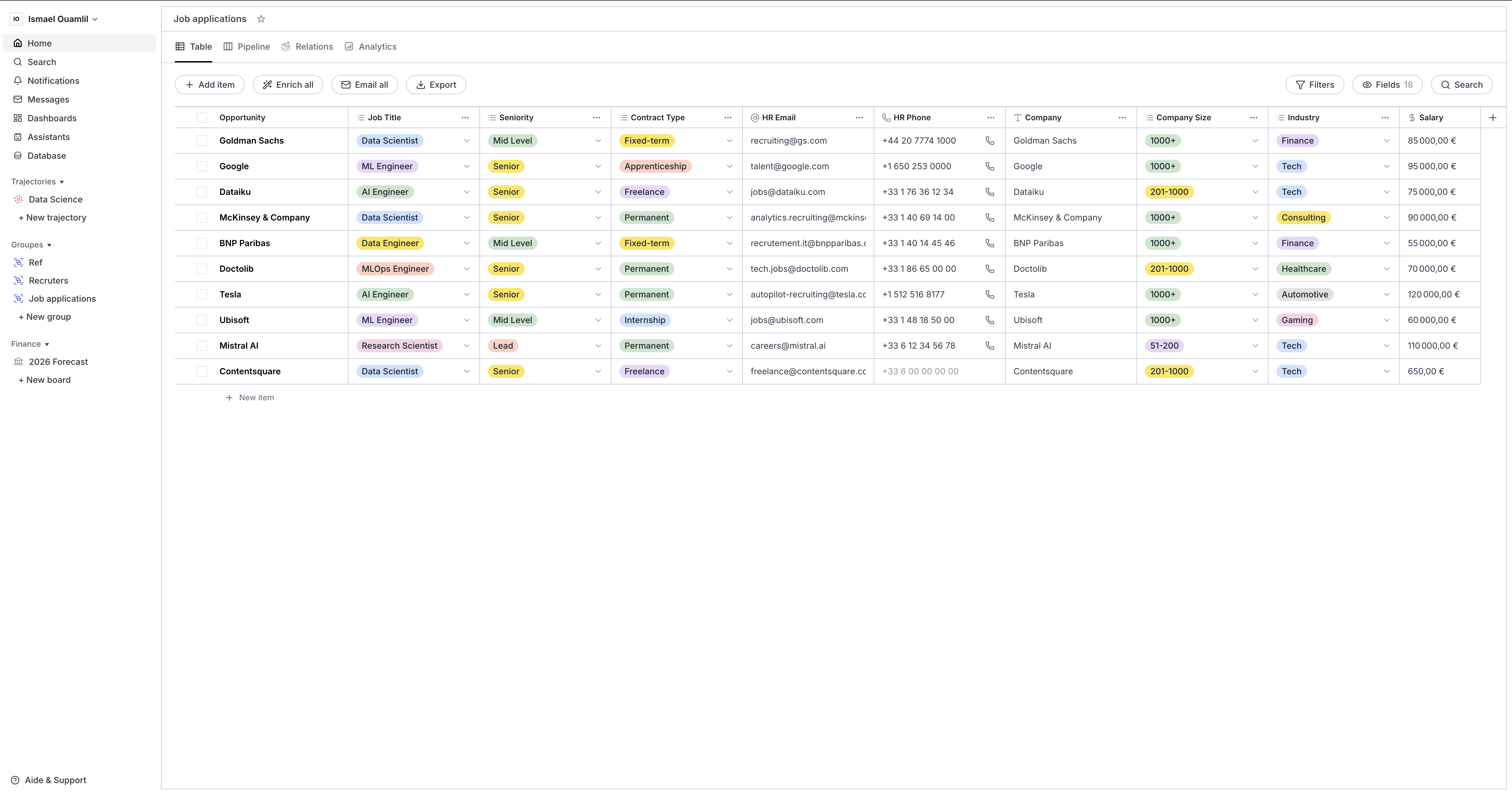The image size is (1512, 792).
Task: Open Filters for the table
Action: click(x=1314, y=84)
